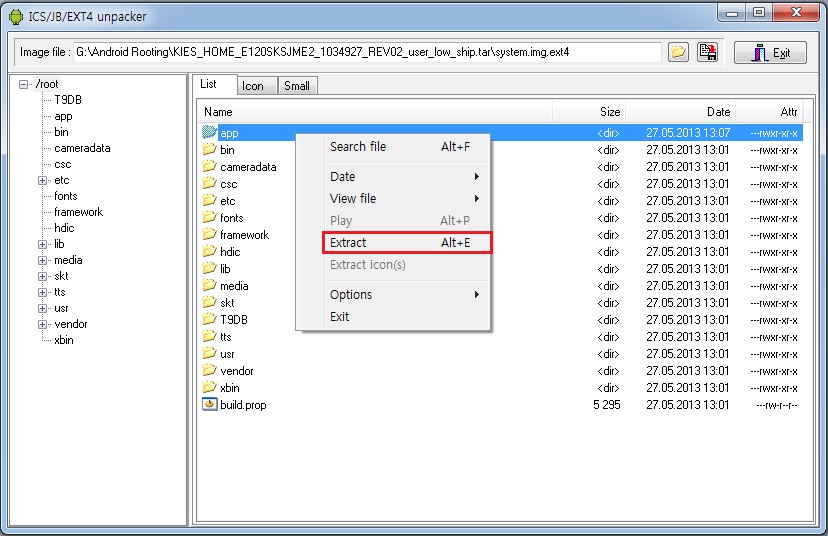The image size is (828, 536).
Task: Expand the media node in the tree
Action: click(43, 260)
